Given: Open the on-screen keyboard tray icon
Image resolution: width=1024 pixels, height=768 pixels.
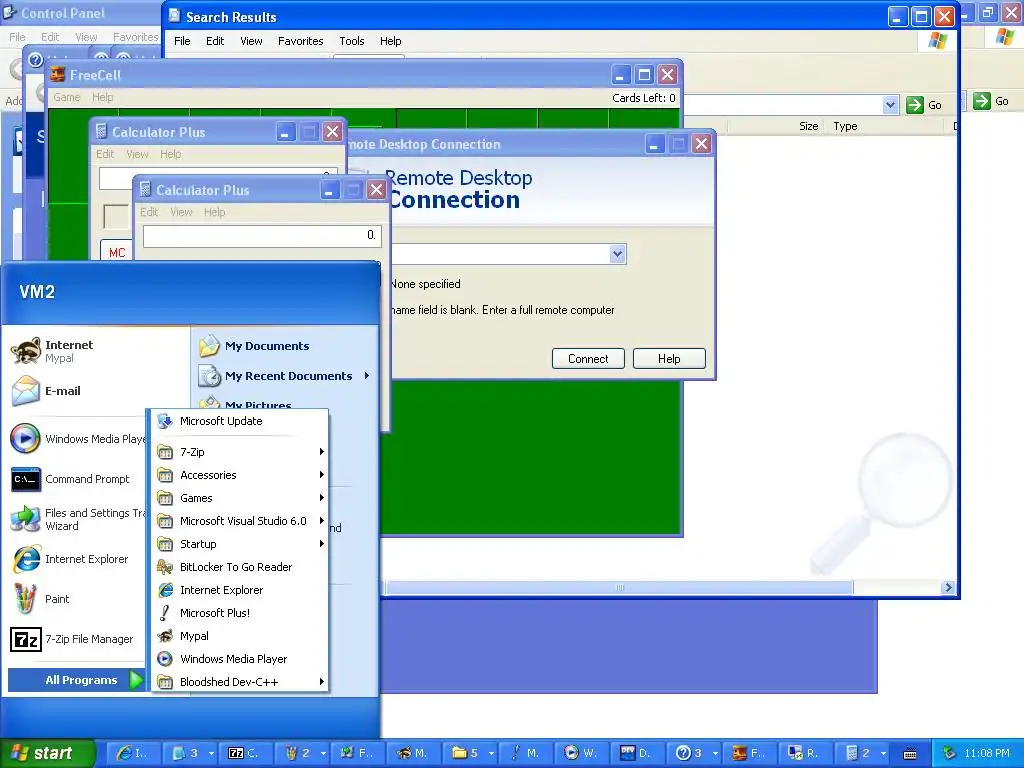Looking at the screenshot, I should tap(910, 754).
